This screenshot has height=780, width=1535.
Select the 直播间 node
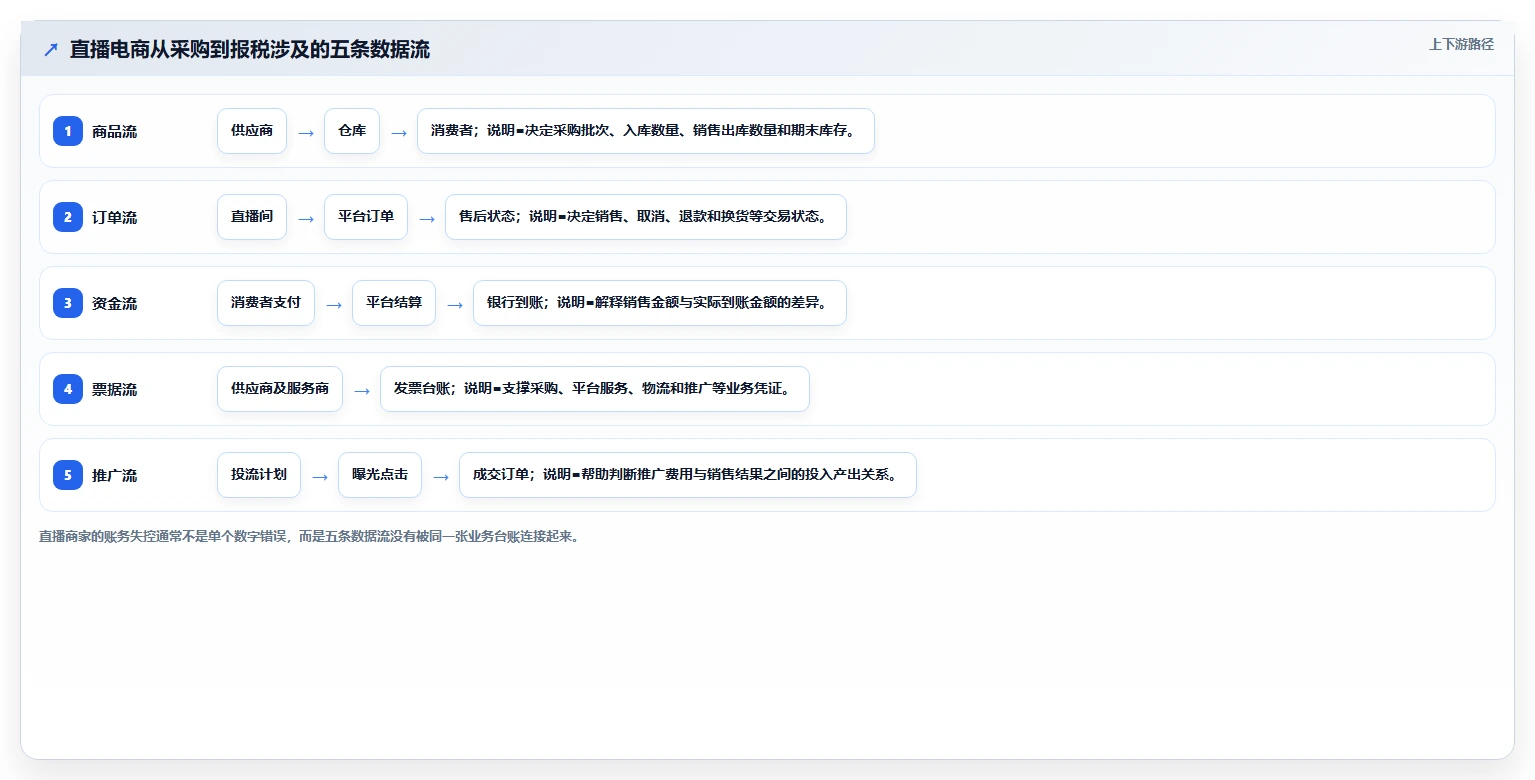tap(252, 217)
